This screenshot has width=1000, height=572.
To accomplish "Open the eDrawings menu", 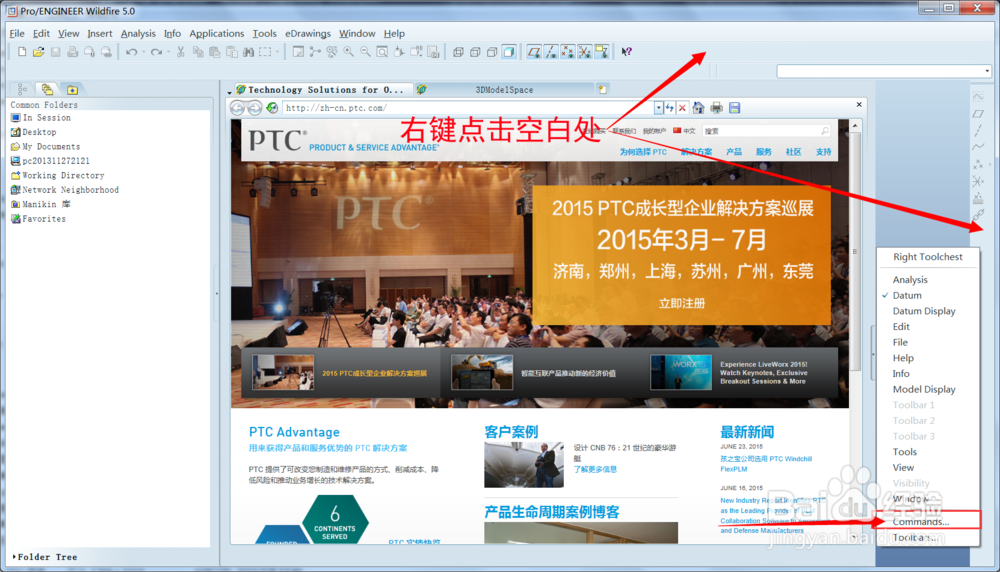I will tap(308, 33).
